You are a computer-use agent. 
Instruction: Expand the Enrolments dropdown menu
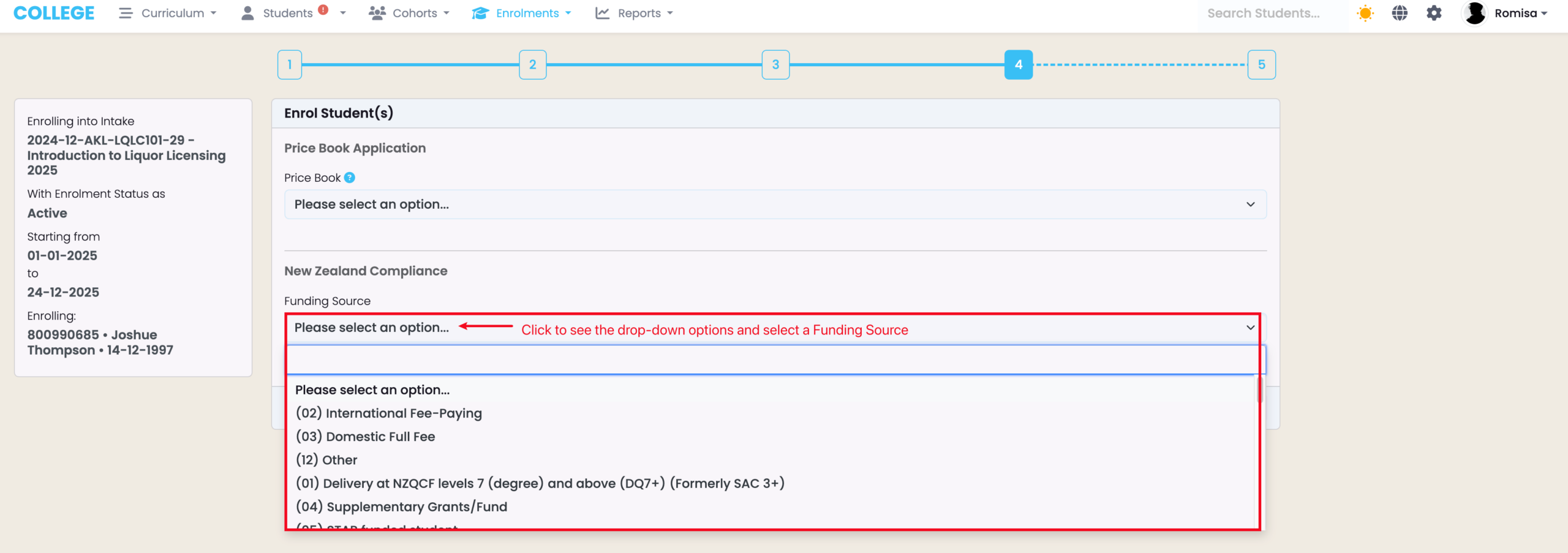click(x=522, y=13)
